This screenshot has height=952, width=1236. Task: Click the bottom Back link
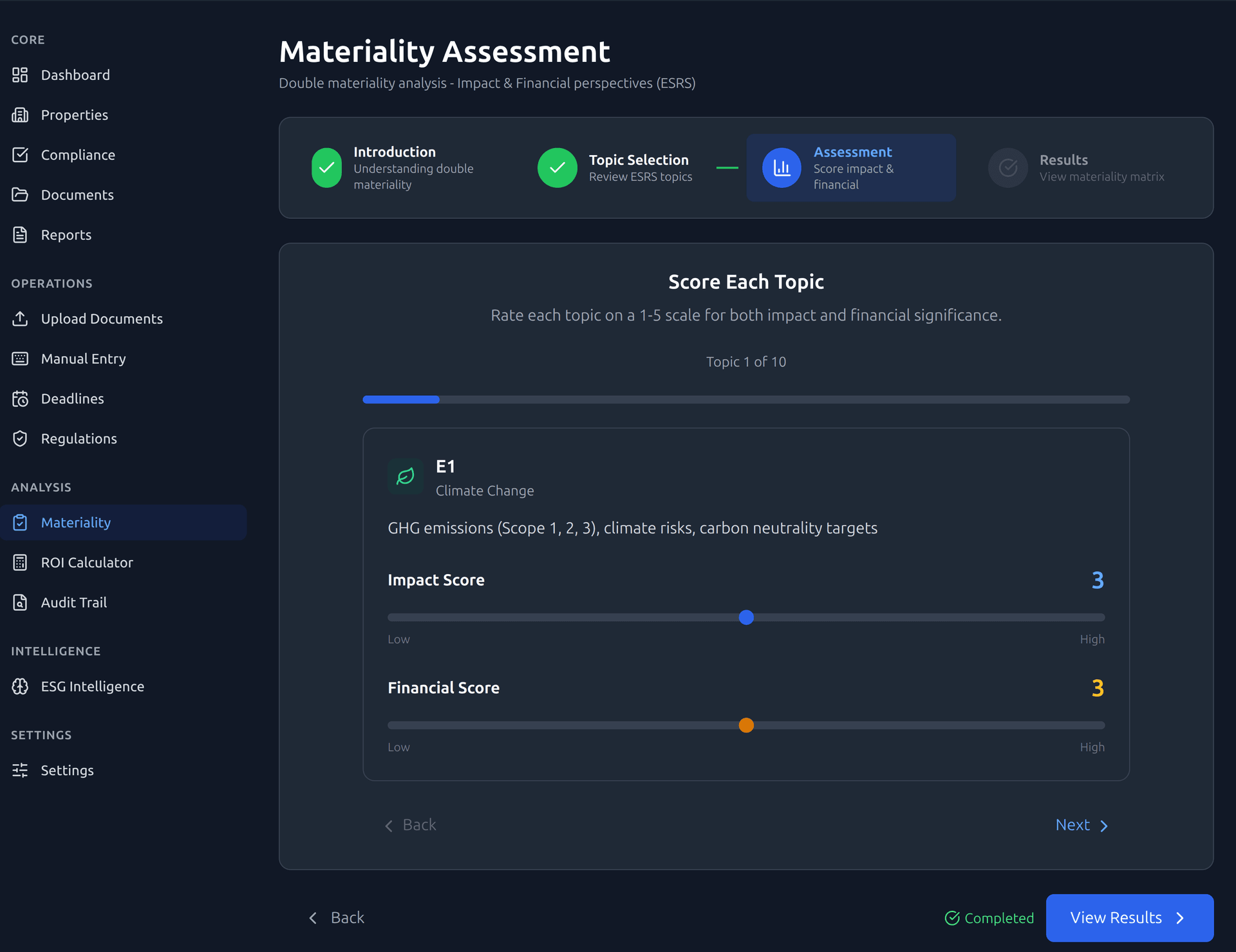tap(337, 918)
